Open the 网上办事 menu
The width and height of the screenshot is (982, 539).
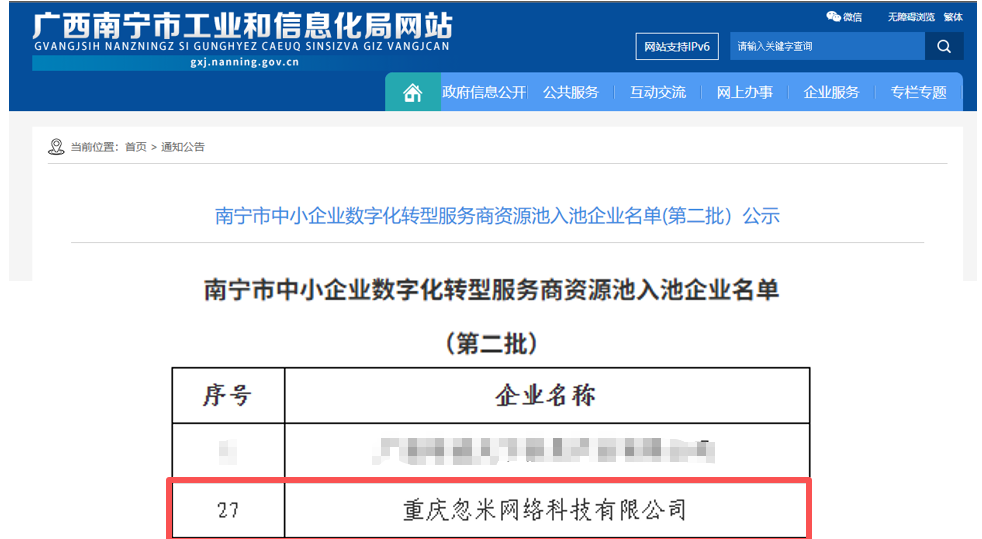[x=745, y=93]
